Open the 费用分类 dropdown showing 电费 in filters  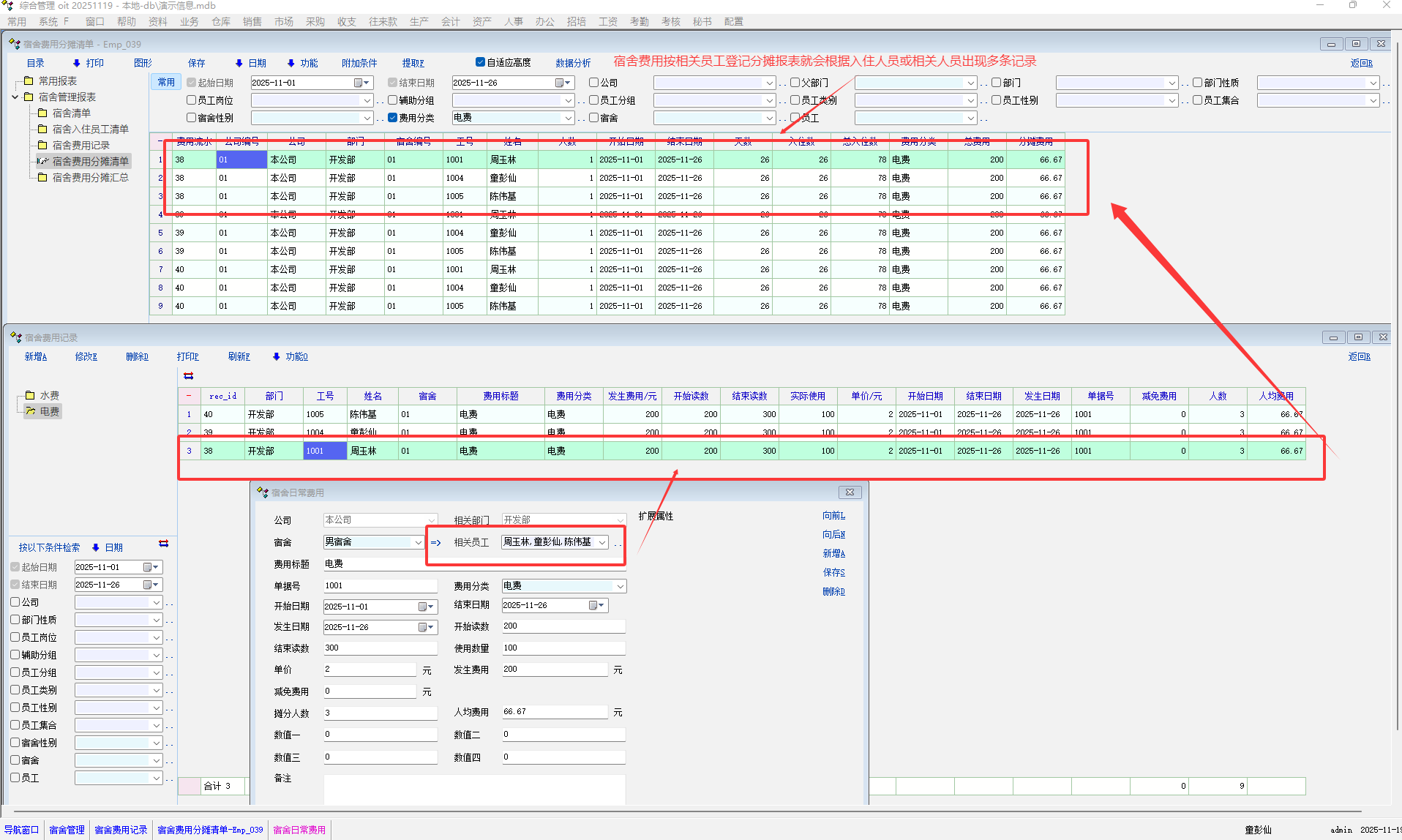click(568, 119)
